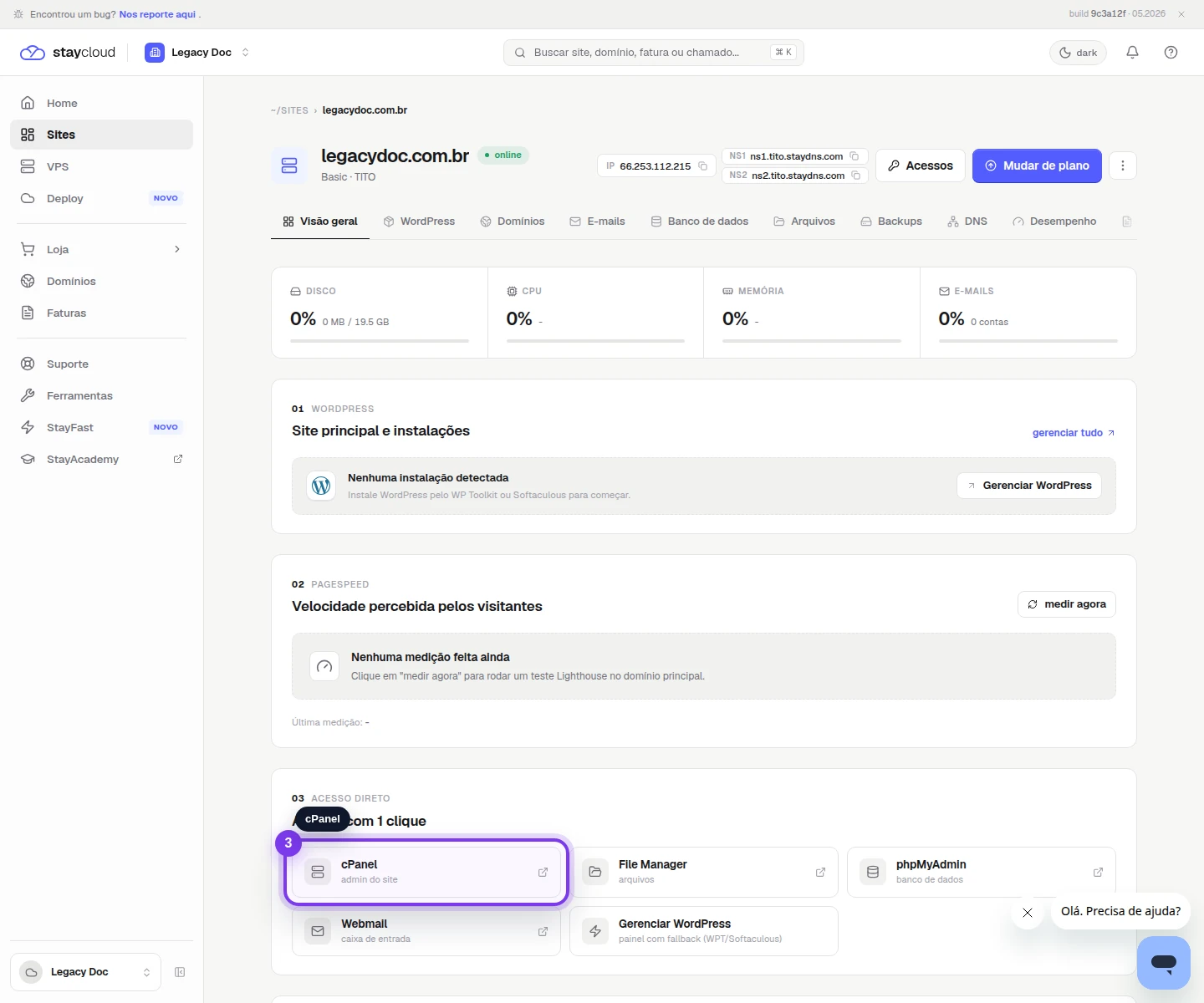Viewport: 1204px width, 1003px height.
Task: Open the Legacy Doc account menu at sidebar bottom
Action: (x=85, y=972)
